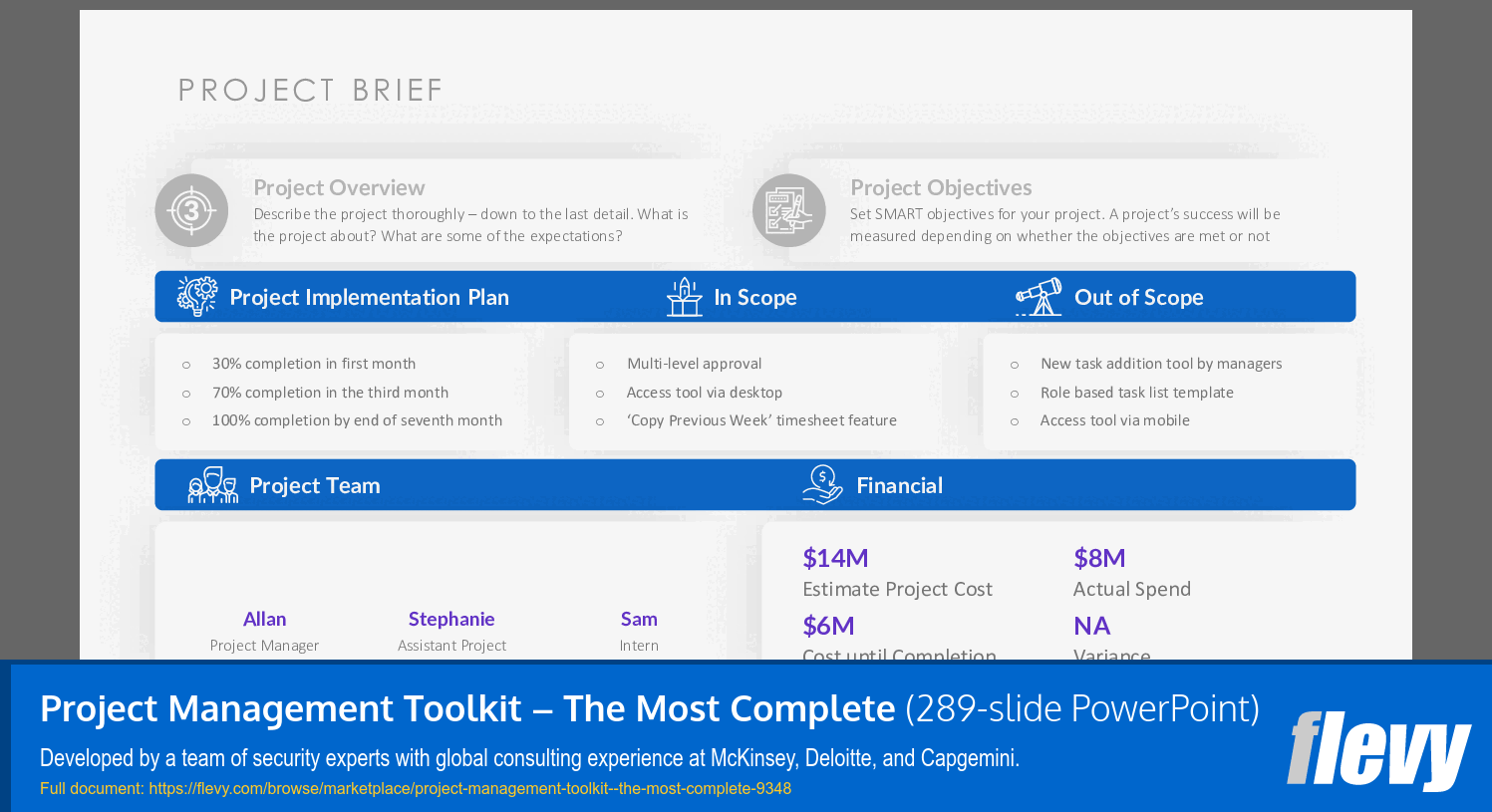Click the NA variance value

[x=1091, y=626]
